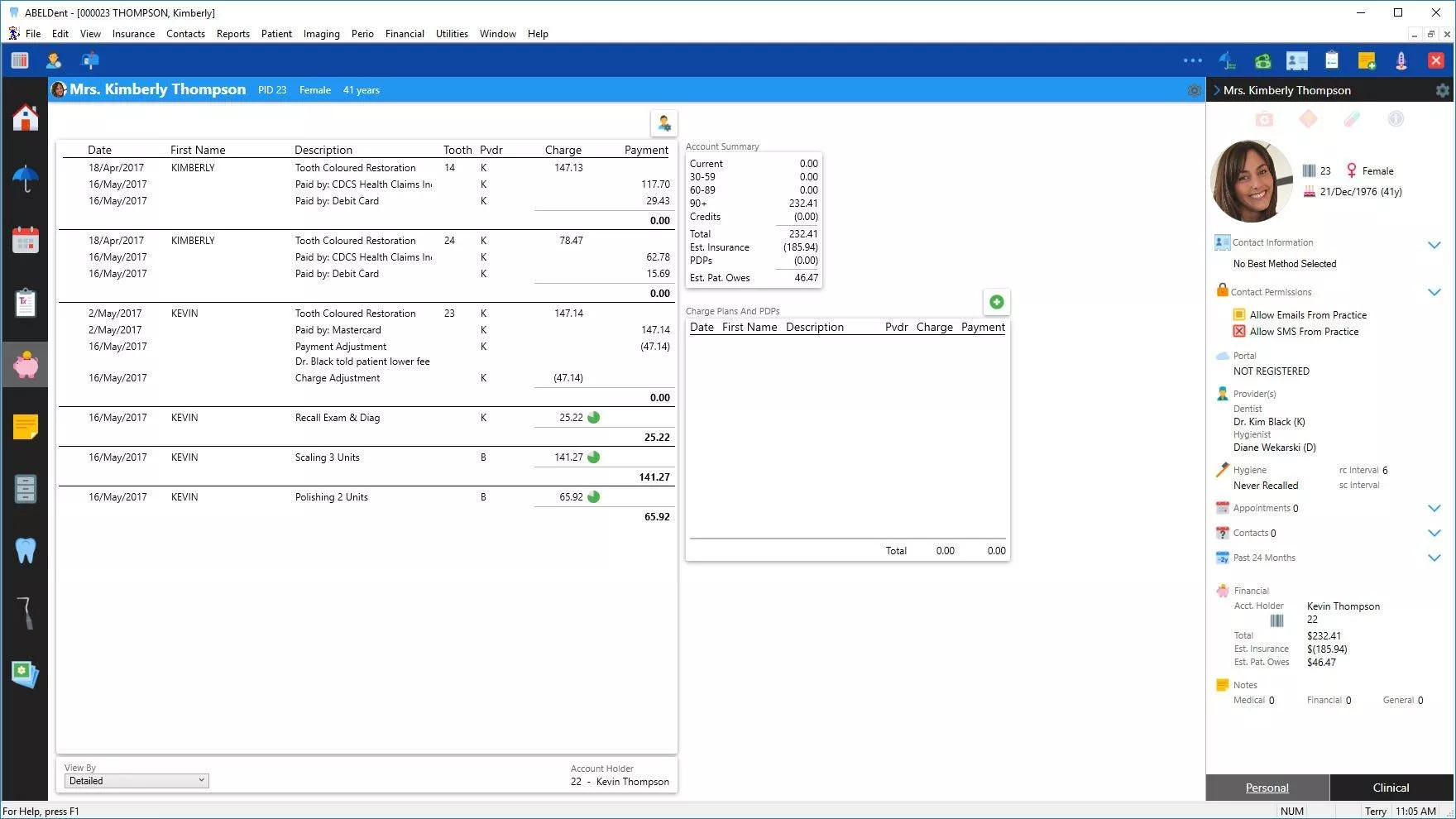This screenshot has height=819, width=1456.
Task: Click the green money payment icon in the toolbar
Action: (x=1261, y=60)
